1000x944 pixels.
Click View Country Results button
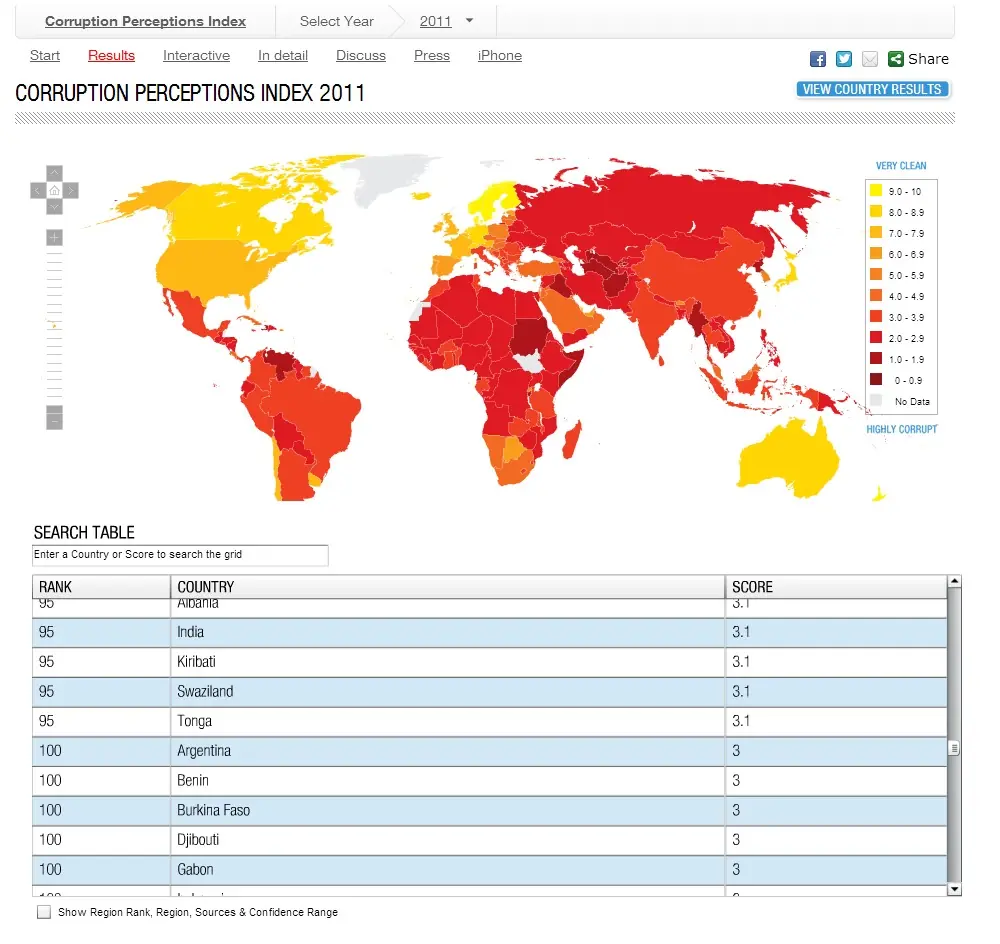pos(872,89)
